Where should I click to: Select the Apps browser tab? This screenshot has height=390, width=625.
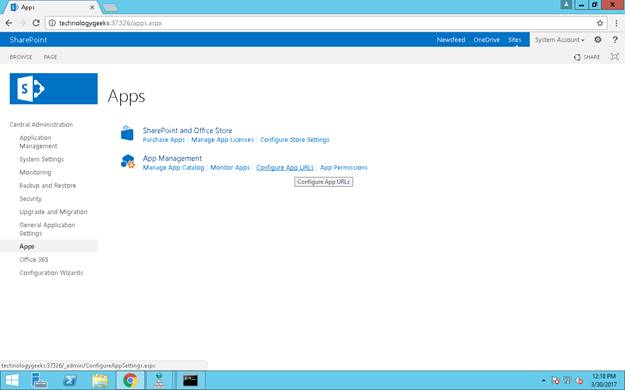pyautogui.click(x=52, y=7)
